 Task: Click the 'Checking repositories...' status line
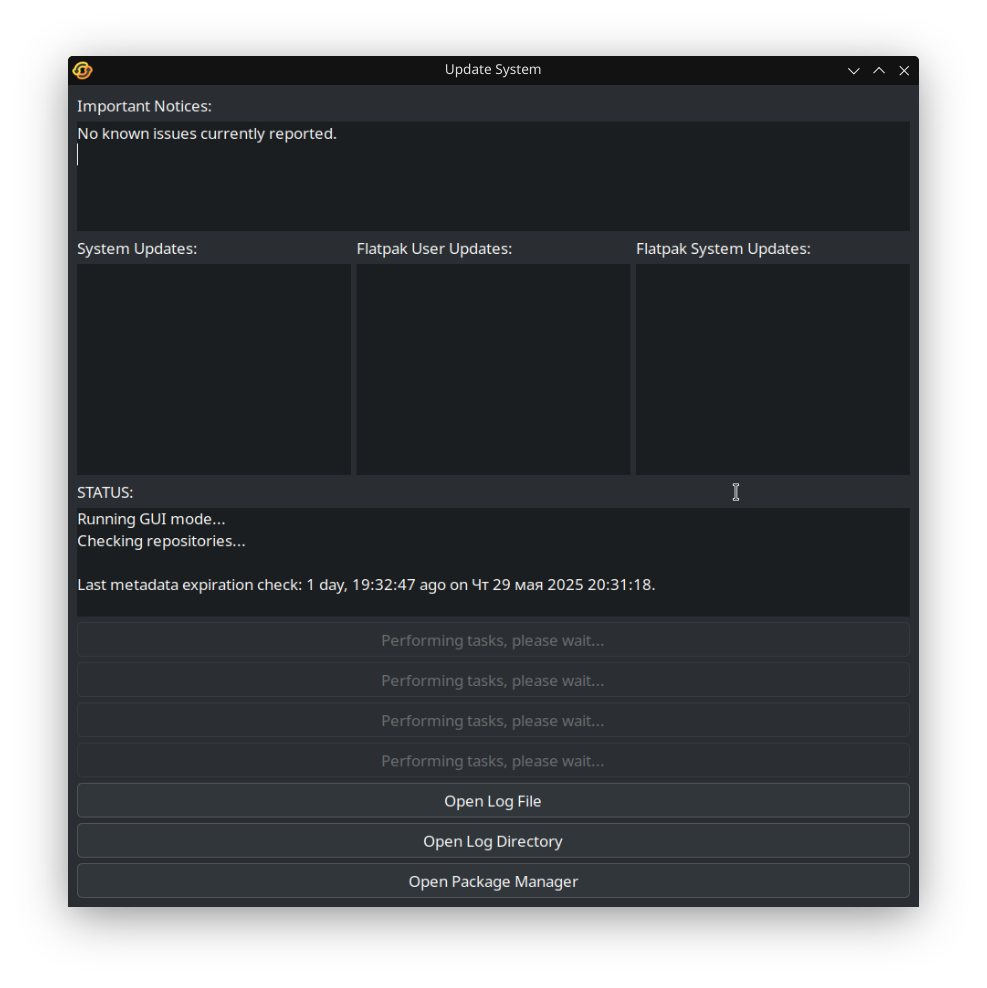coord(161,541)
